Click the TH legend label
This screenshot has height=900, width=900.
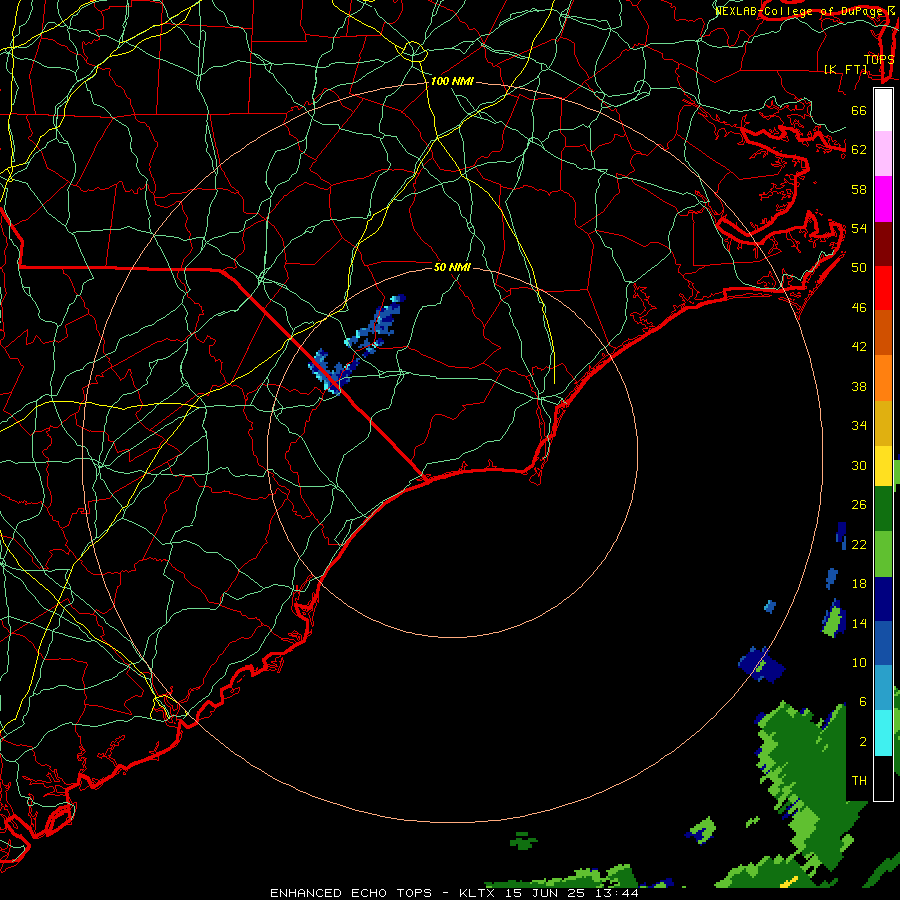coord(859,781)
